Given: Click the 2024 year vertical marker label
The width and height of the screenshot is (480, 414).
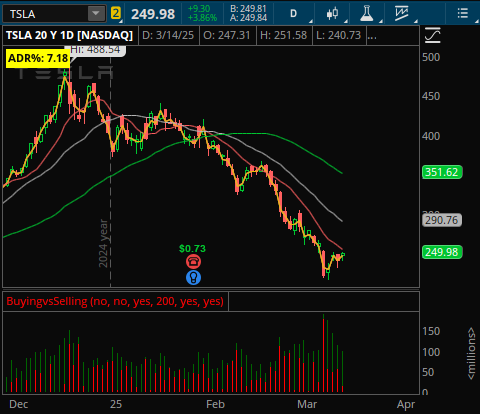Looking at the screenshot, I should pos(103,243).
